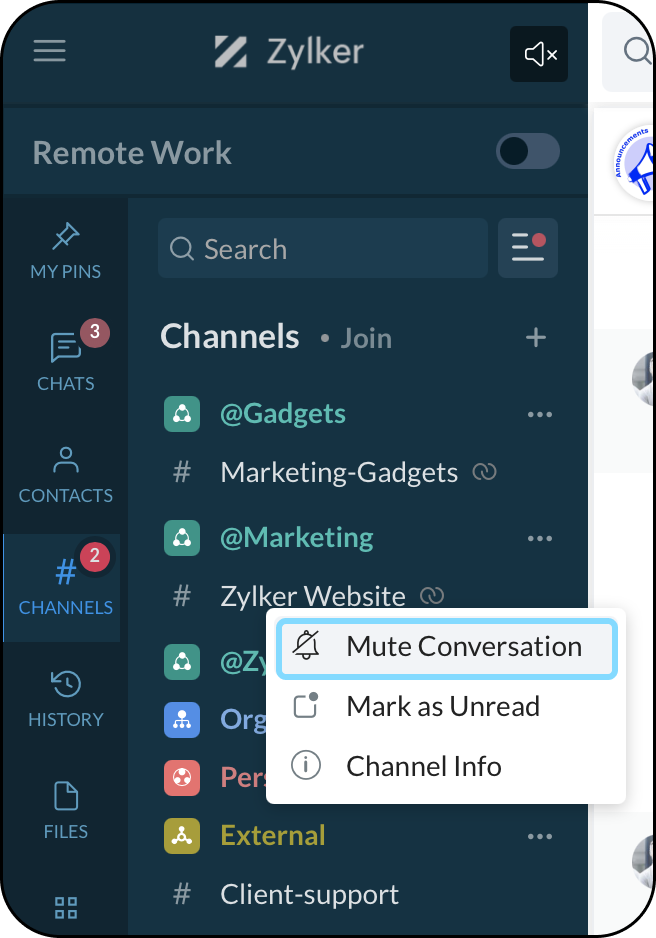656x938 pixels.
Task: Open the @Gadgets team
Action: tap(283, 413)
